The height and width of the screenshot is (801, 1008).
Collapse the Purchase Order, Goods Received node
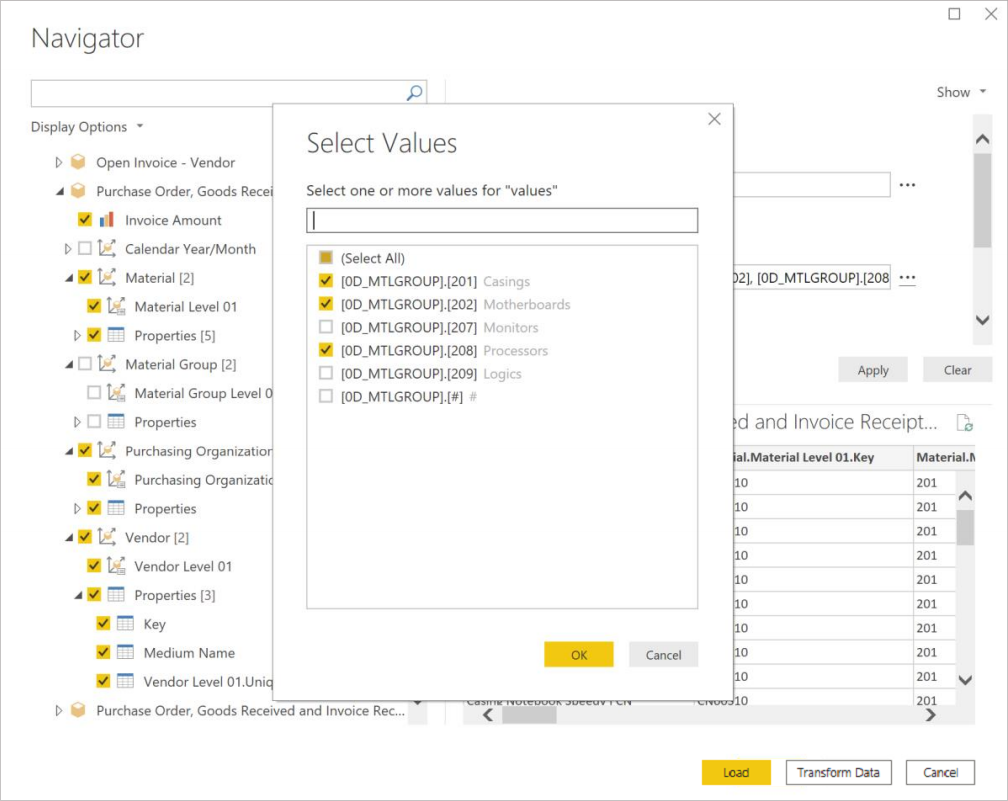coord(60,192)
